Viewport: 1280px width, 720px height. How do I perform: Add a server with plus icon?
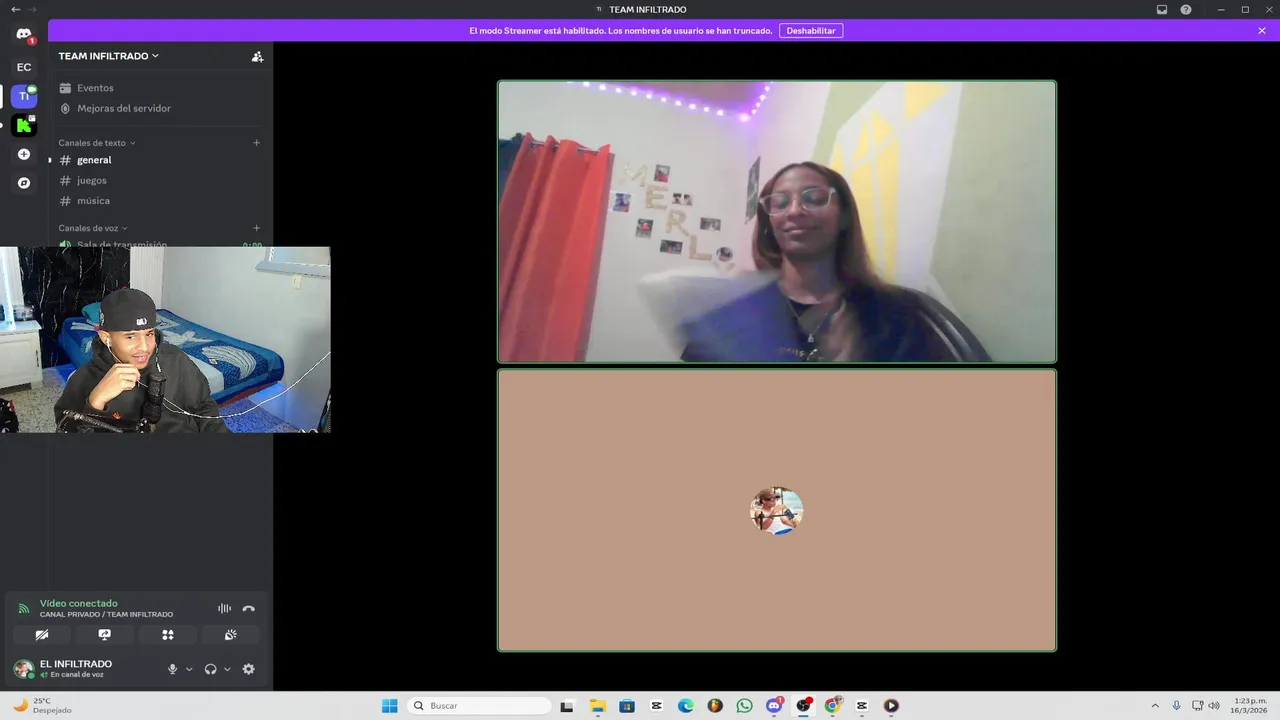(24, 154)
